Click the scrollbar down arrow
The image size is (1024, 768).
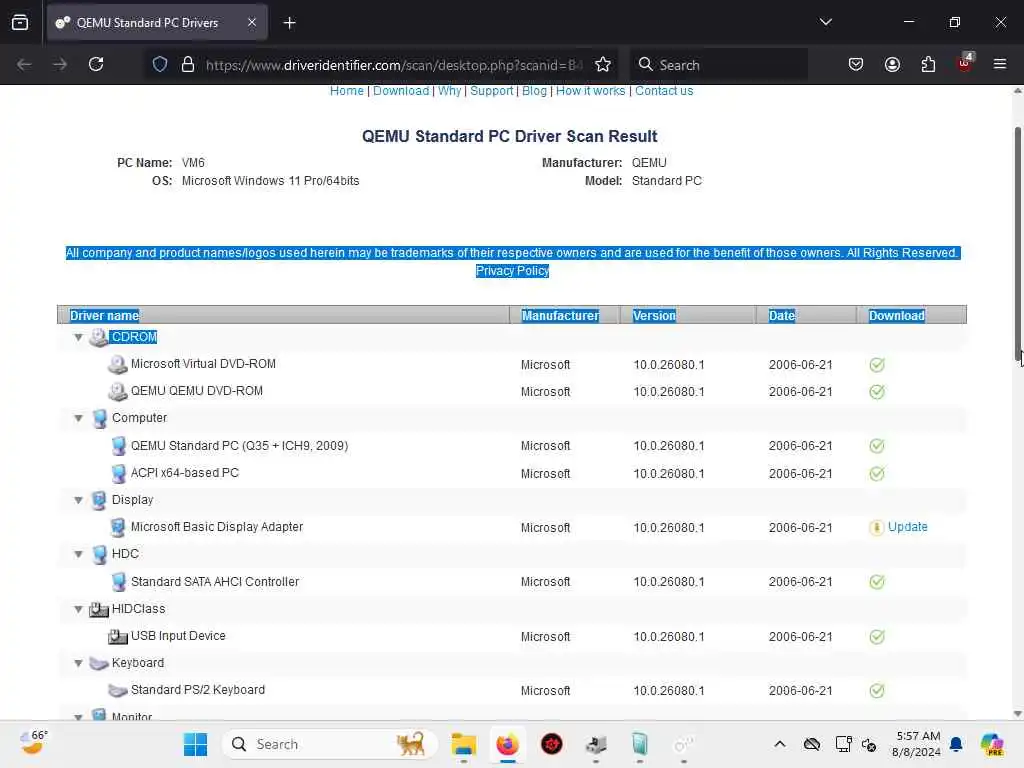pos(1017,714)
